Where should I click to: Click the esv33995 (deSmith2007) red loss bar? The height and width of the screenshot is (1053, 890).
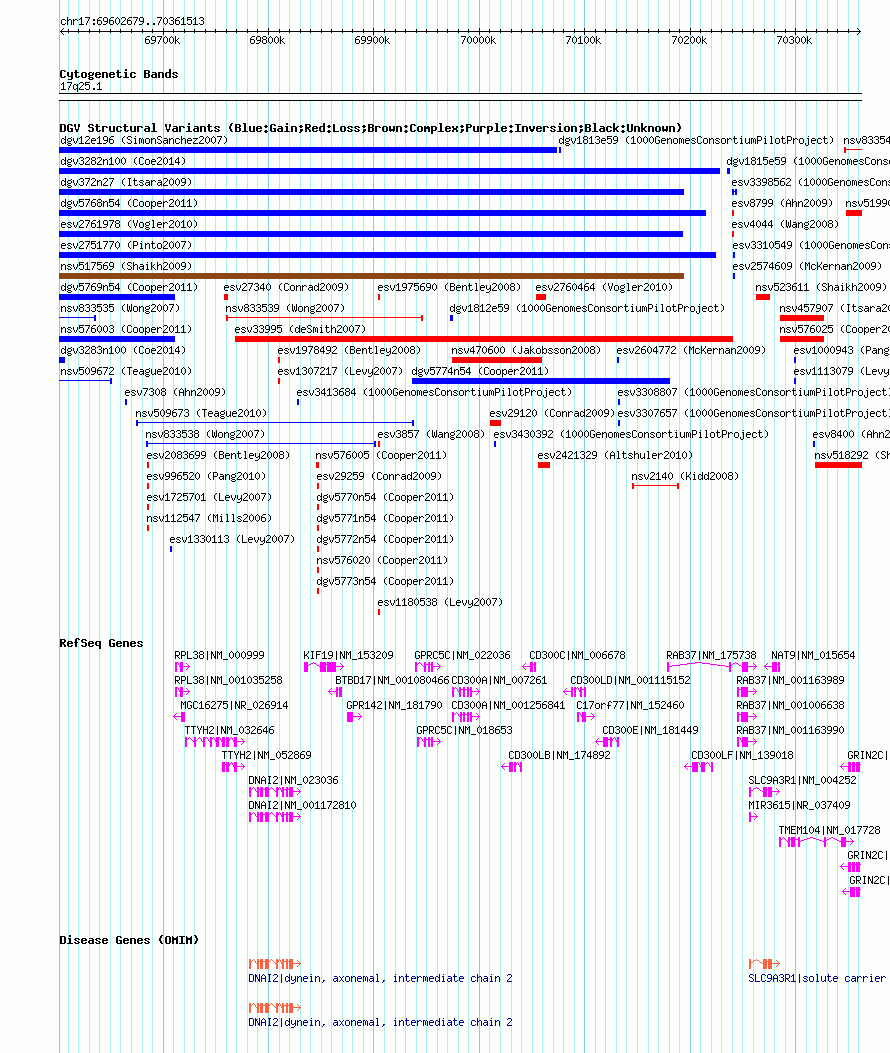(484, 339)
